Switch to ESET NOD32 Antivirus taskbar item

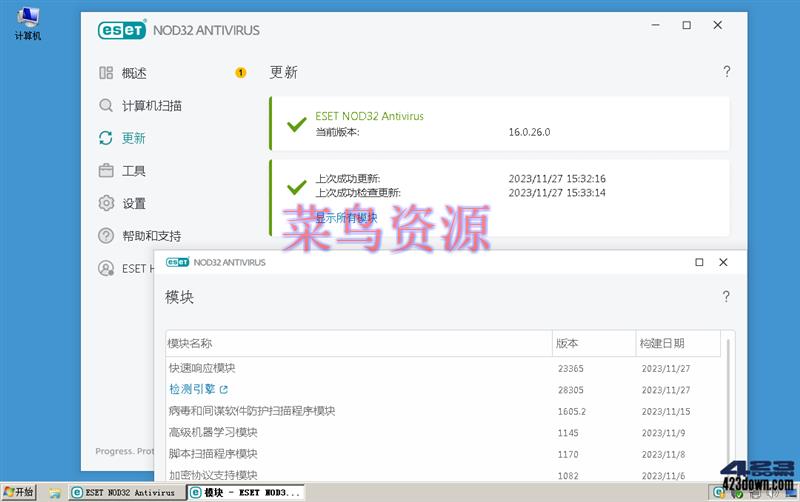pos(123,492)
